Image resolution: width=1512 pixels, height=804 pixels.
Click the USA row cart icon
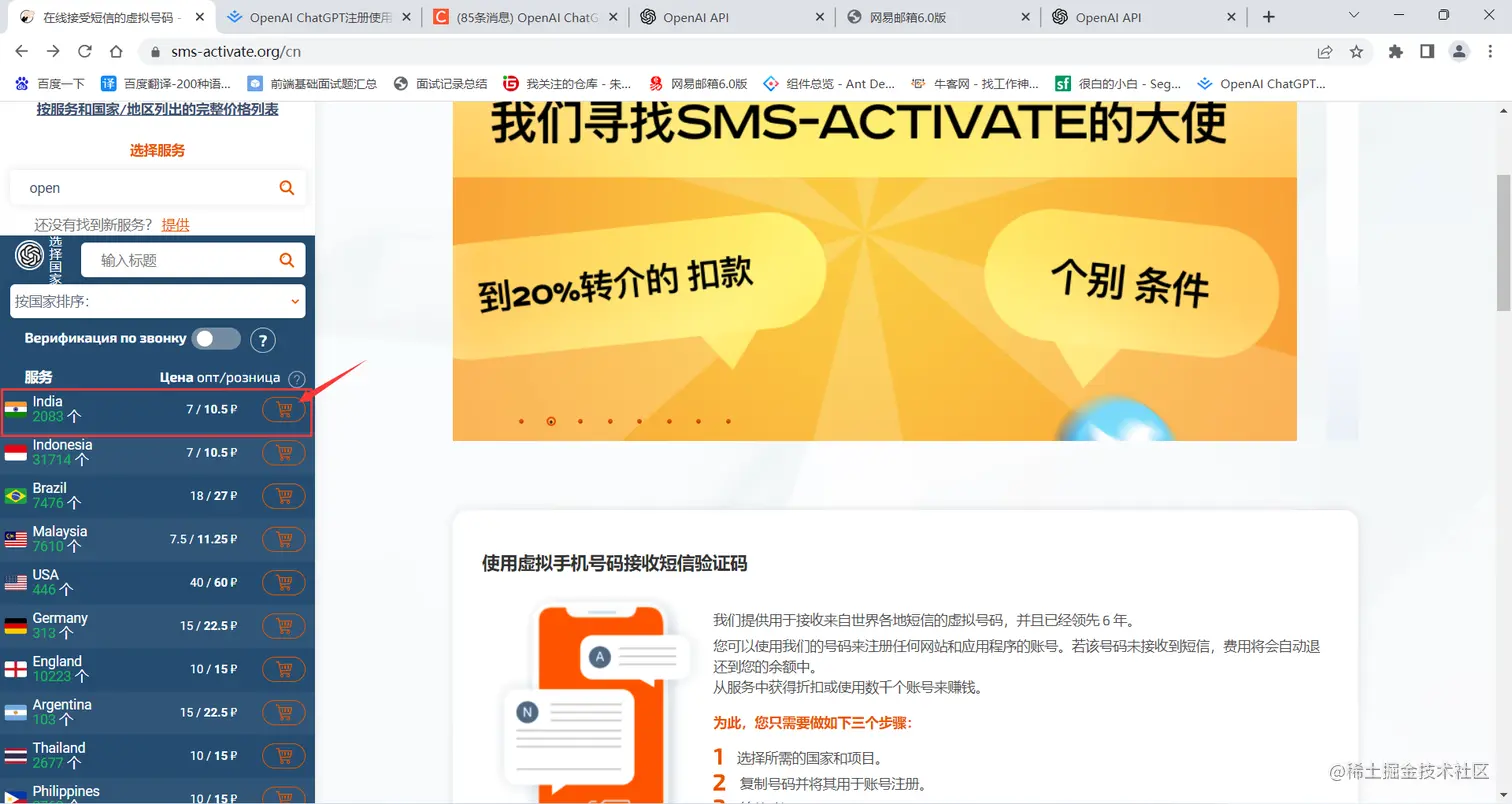(x=284, y=583)
